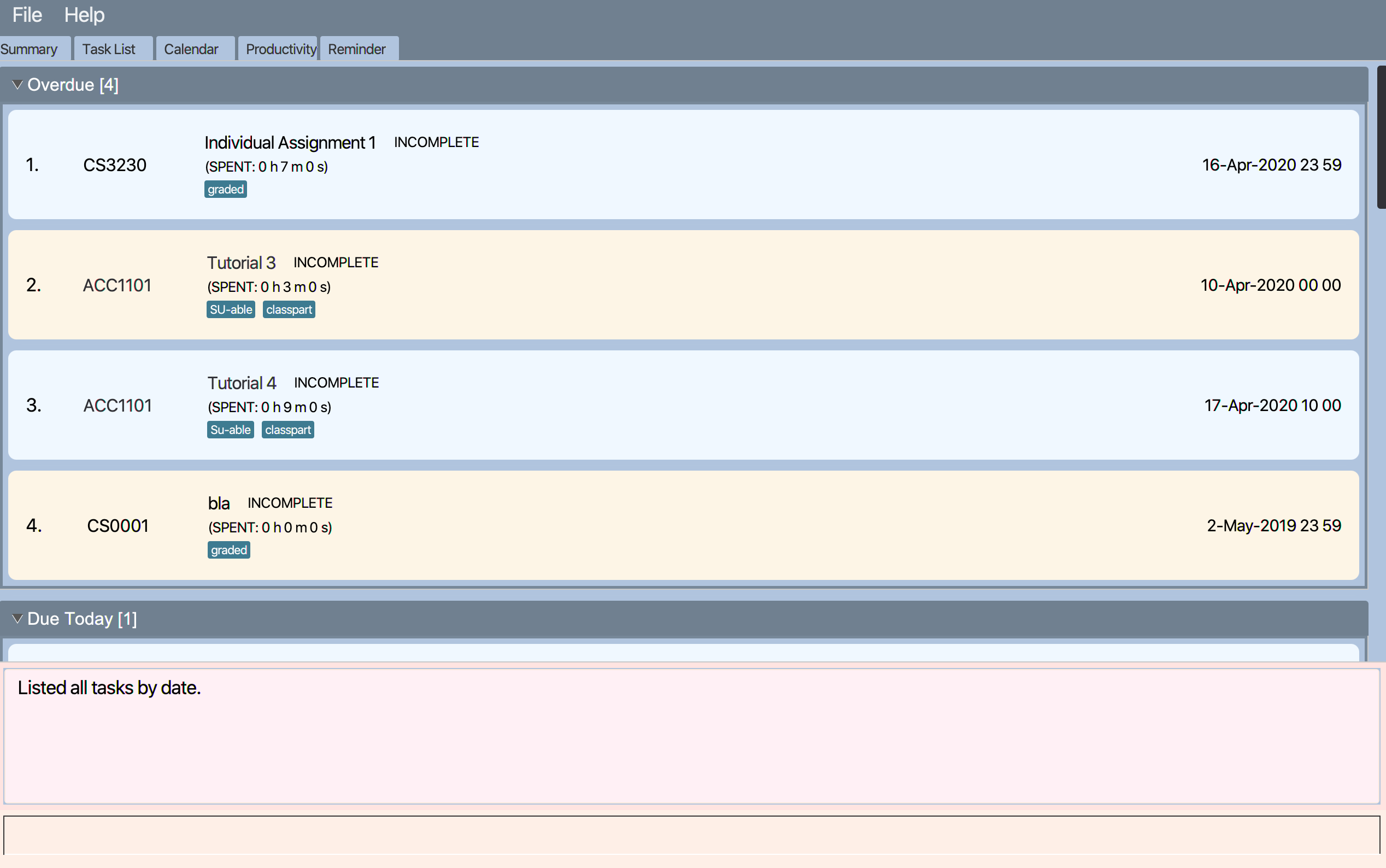Click the SU-able tag on Tutorial 3
Screen dimensions: 1386x868
point(231,310)
